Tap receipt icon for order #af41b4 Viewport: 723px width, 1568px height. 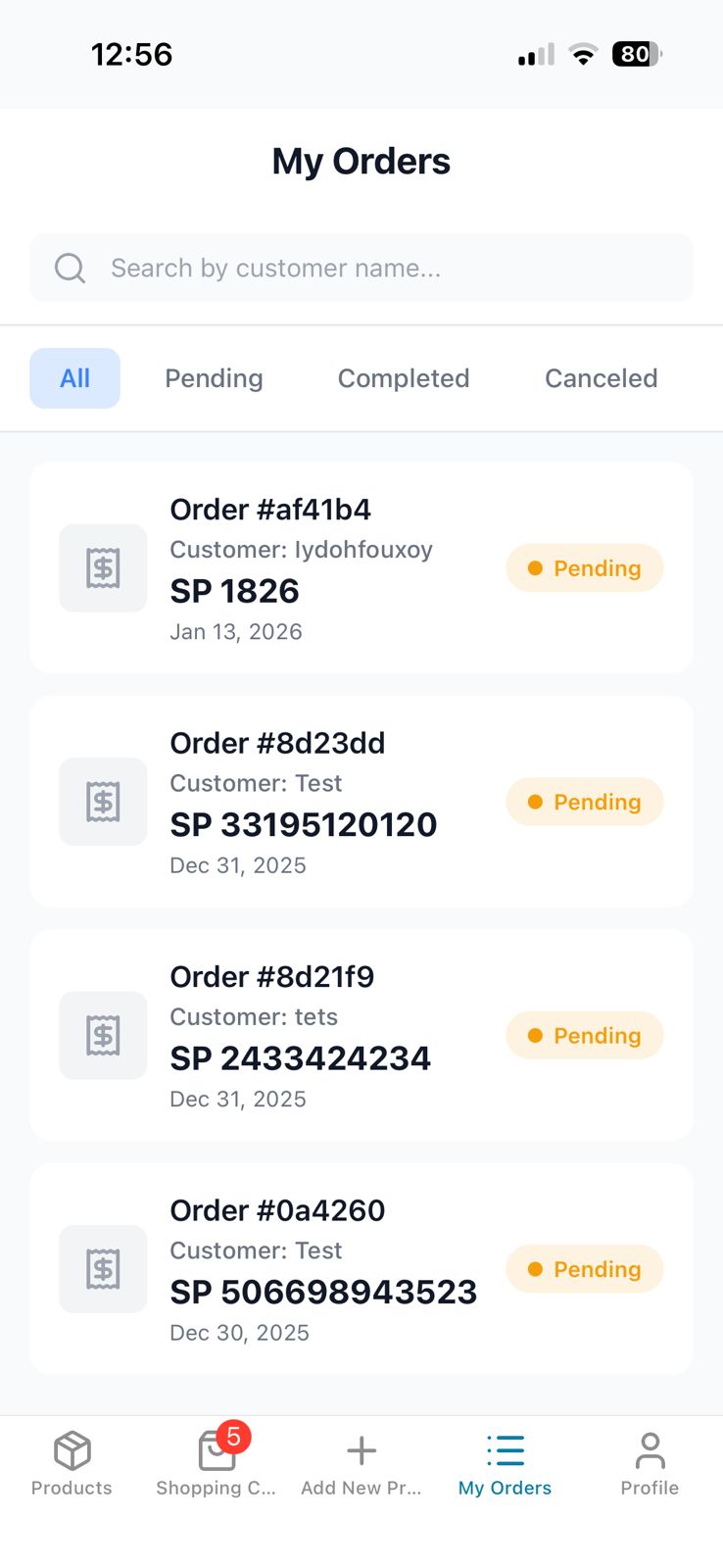coord(103,568)
